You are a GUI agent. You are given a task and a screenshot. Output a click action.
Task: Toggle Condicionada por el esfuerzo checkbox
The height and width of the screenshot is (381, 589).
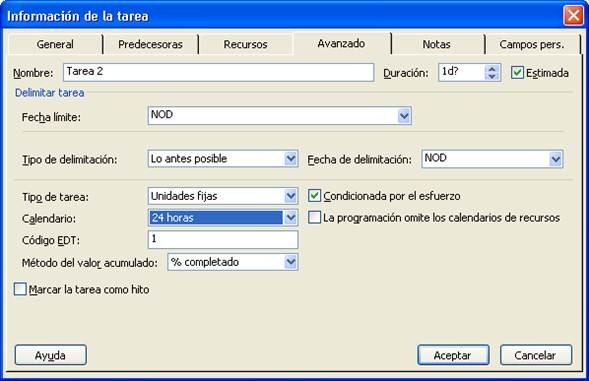tap(314, 196)
